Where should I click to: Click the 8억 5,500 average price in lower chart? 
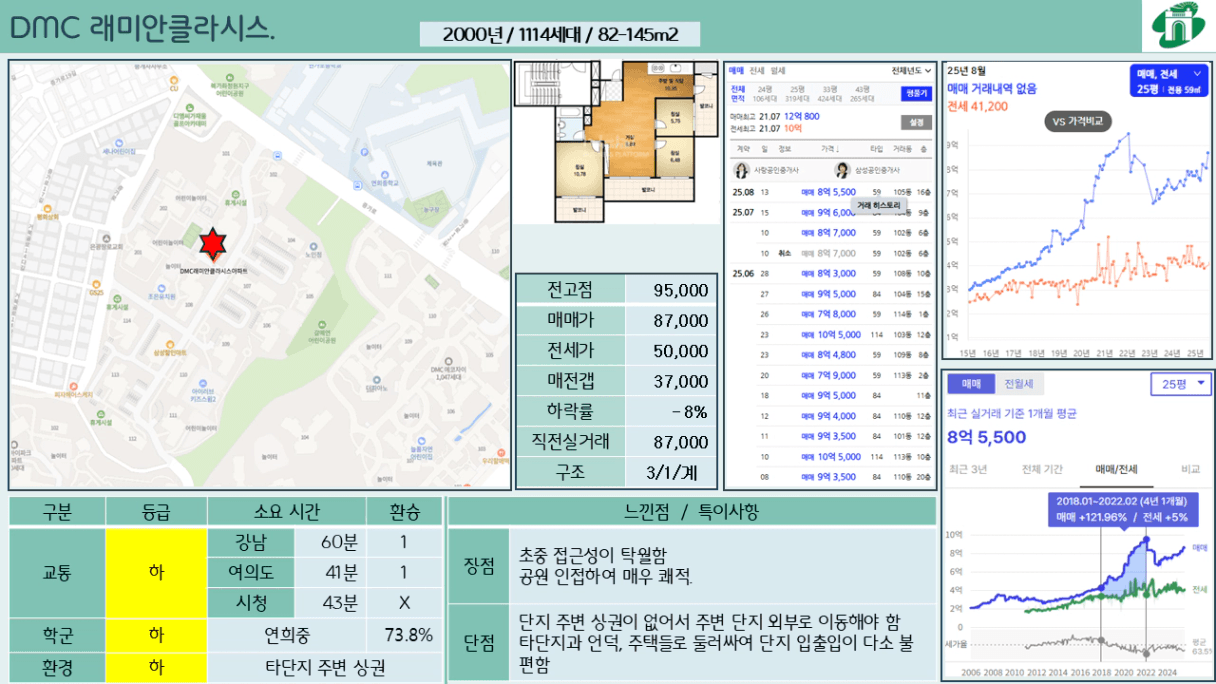[987, 437]
